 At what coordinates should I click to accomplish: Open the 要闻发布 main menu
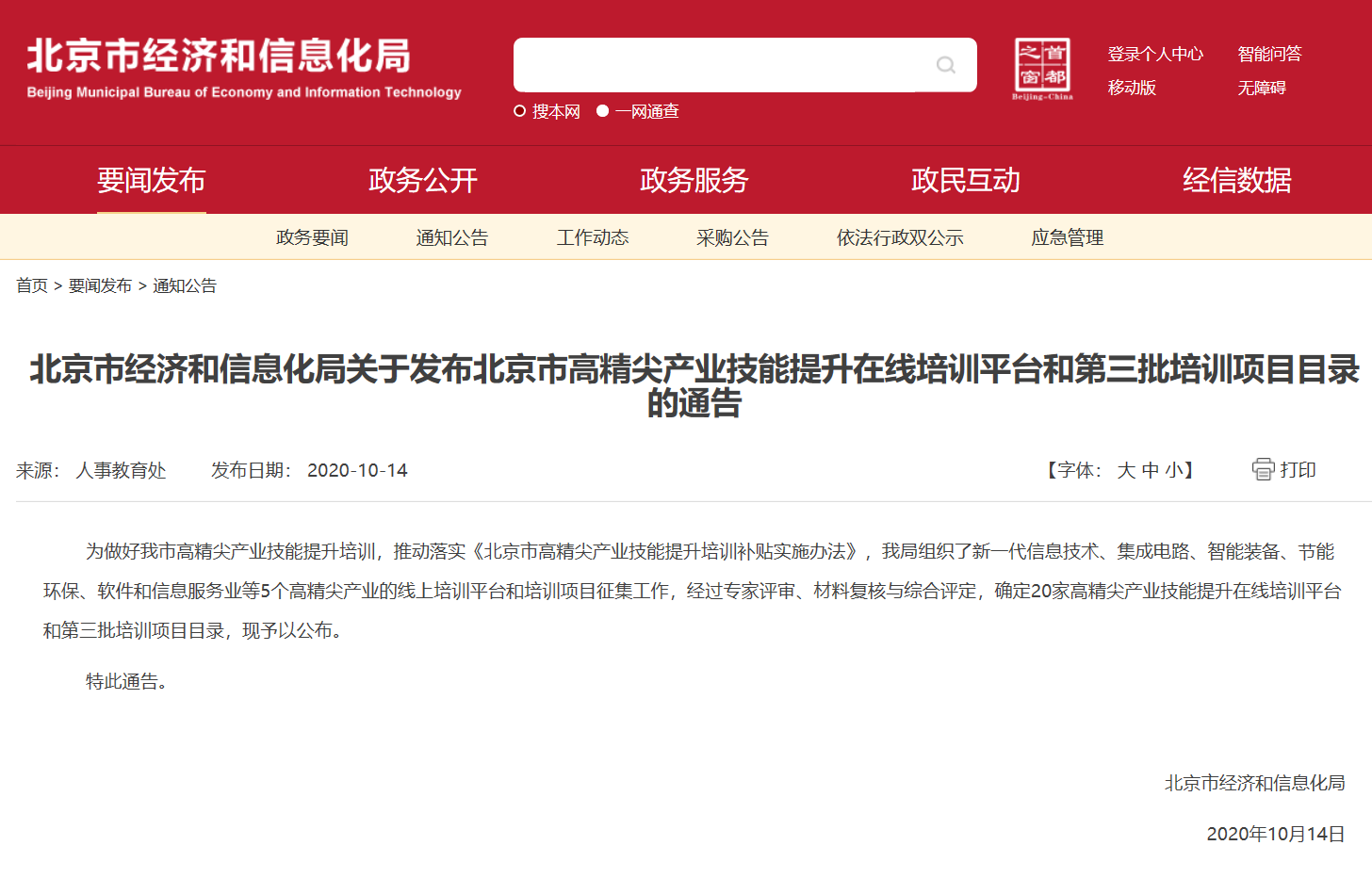151,180
